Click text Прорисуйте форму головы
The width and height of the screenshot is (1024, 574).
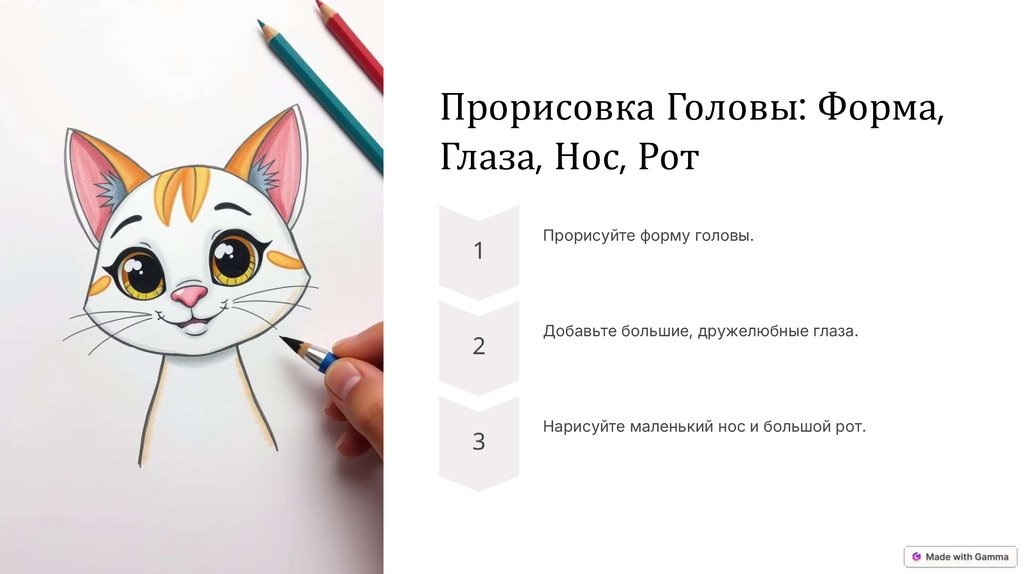pos(648,236)
